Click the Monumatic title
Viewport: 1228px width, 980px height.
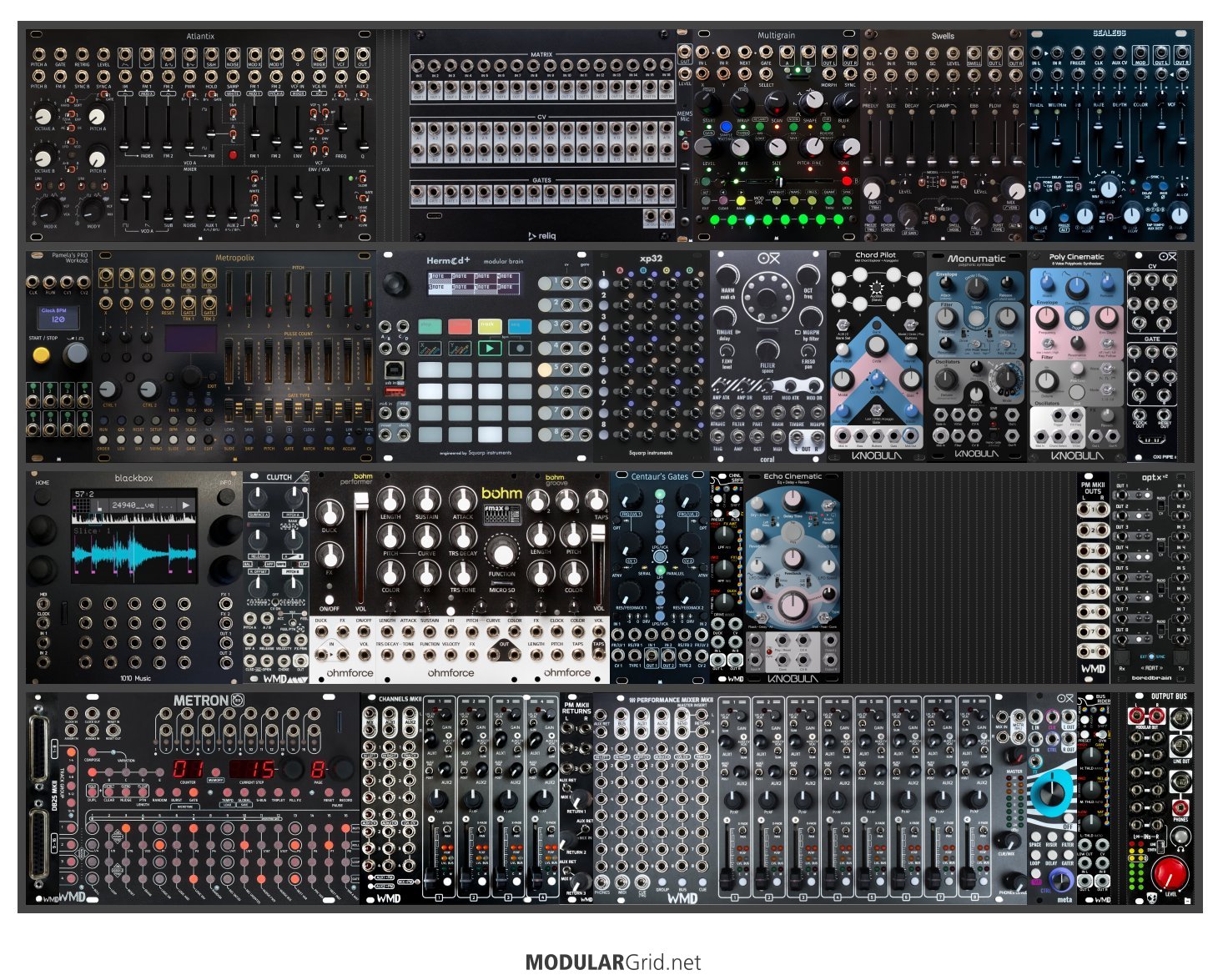(x=976, y=259)
